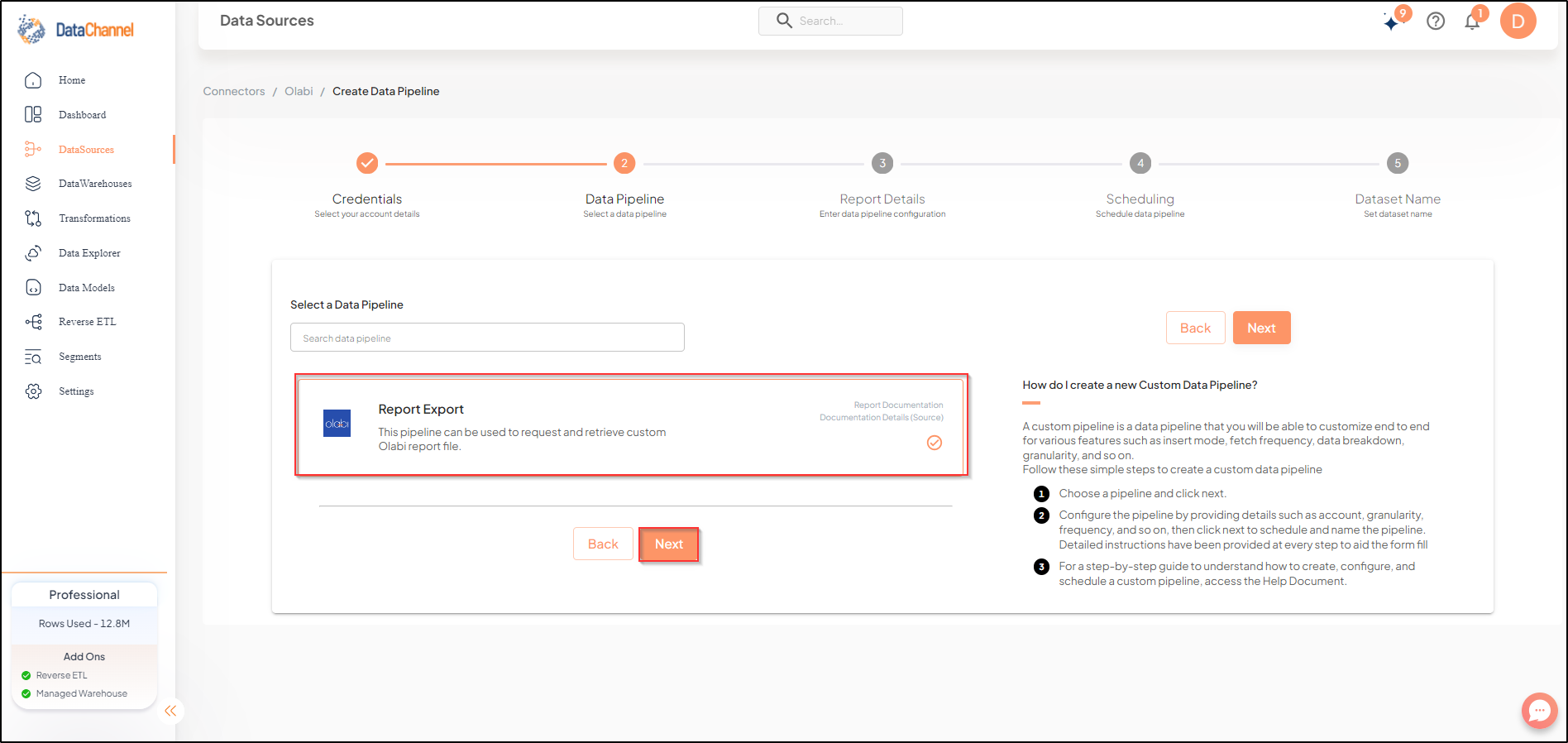Click the Olabi logo in pipeline card
Screen dimensions: 1568x743
337,424
